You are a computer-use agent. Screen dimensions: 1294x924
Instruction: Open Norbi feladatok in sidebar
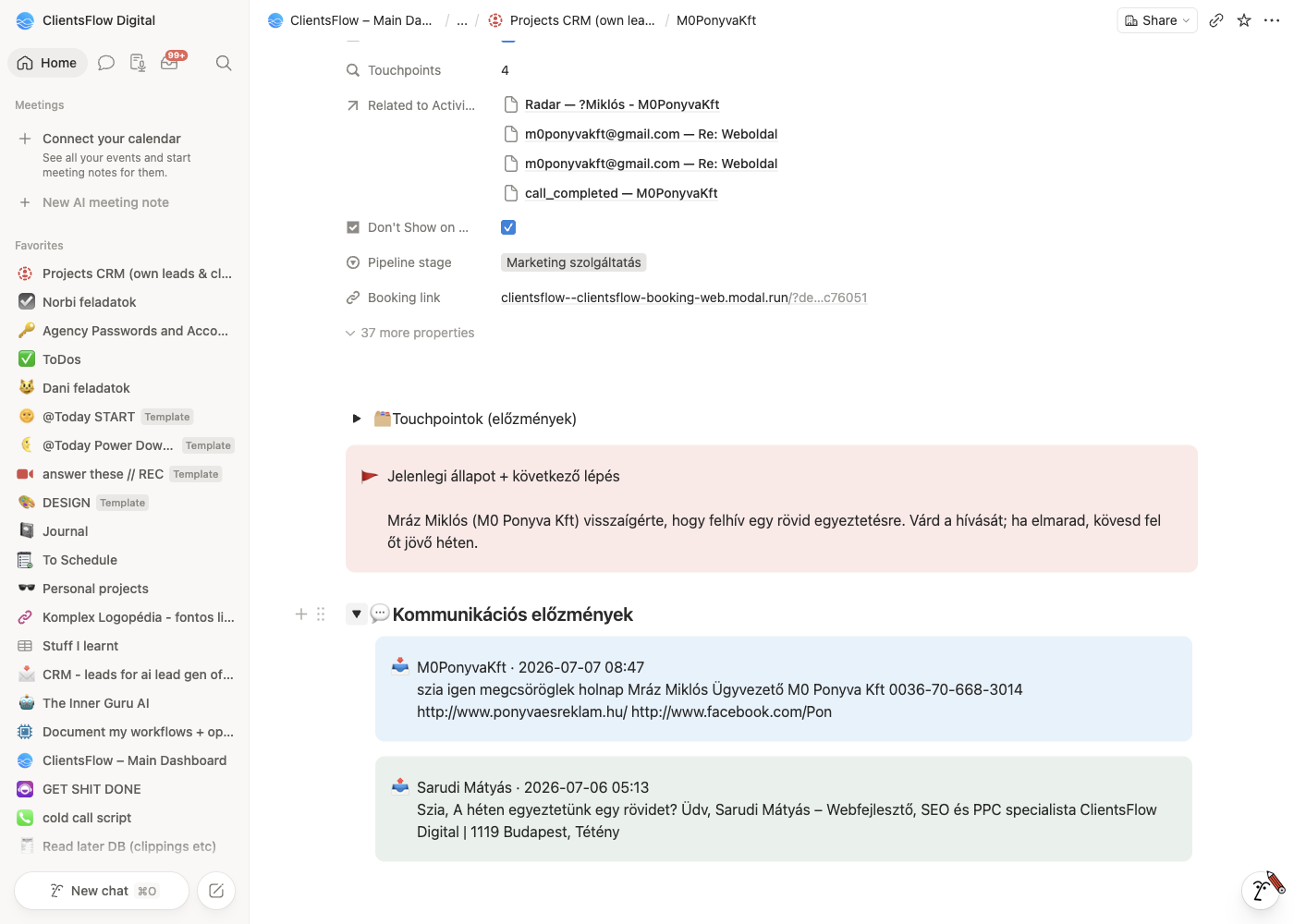point(125,302)
